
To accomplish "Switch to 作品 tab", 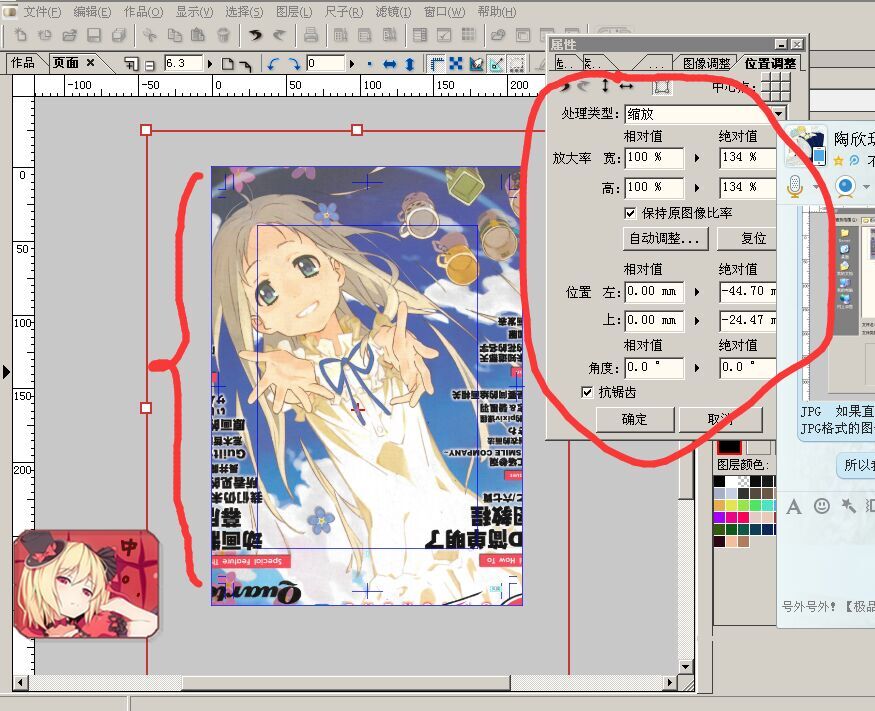I will click(23, 63).
